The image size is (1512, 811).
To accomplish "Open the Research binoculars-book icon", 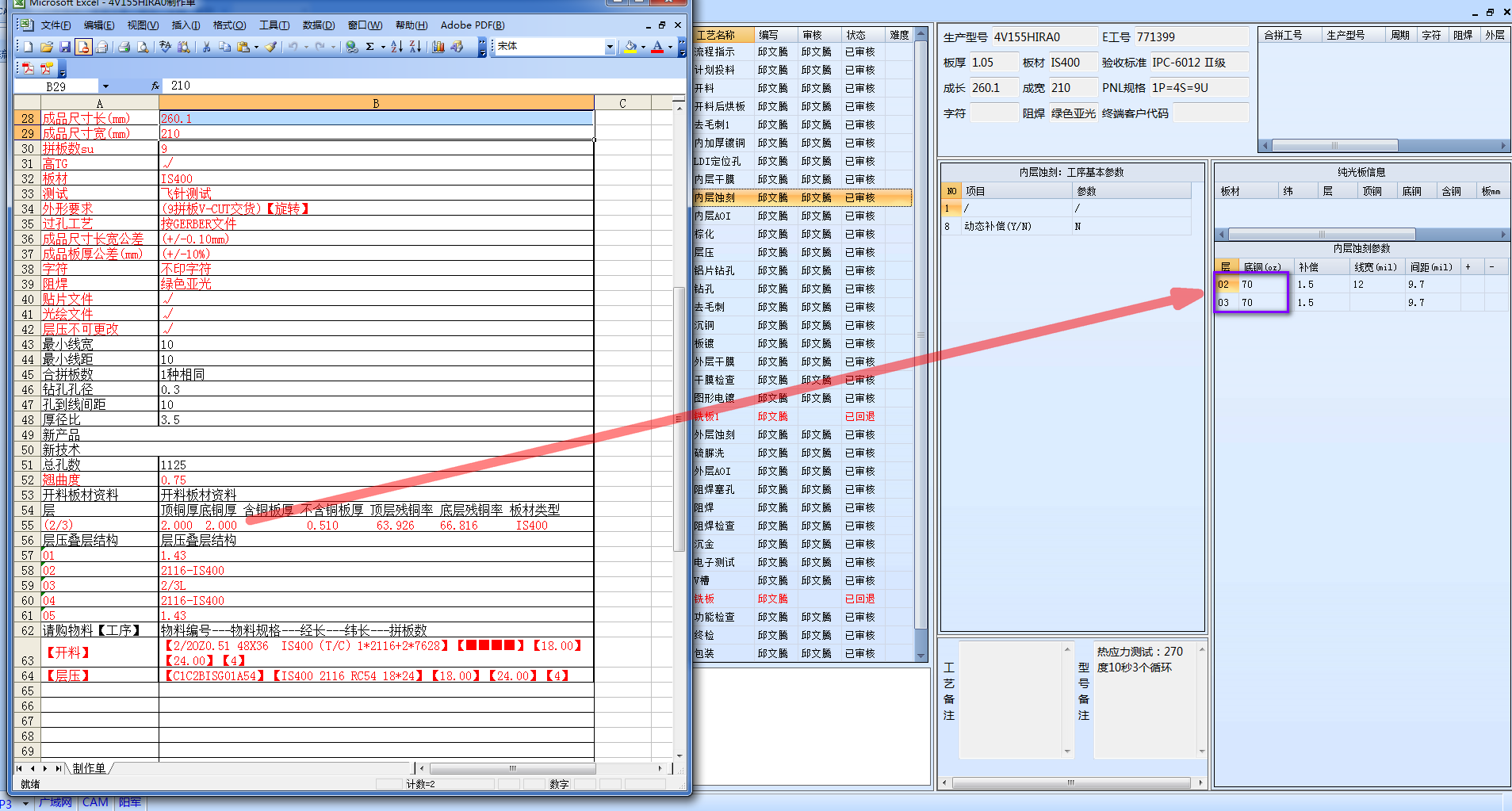I will pos(183,47).
